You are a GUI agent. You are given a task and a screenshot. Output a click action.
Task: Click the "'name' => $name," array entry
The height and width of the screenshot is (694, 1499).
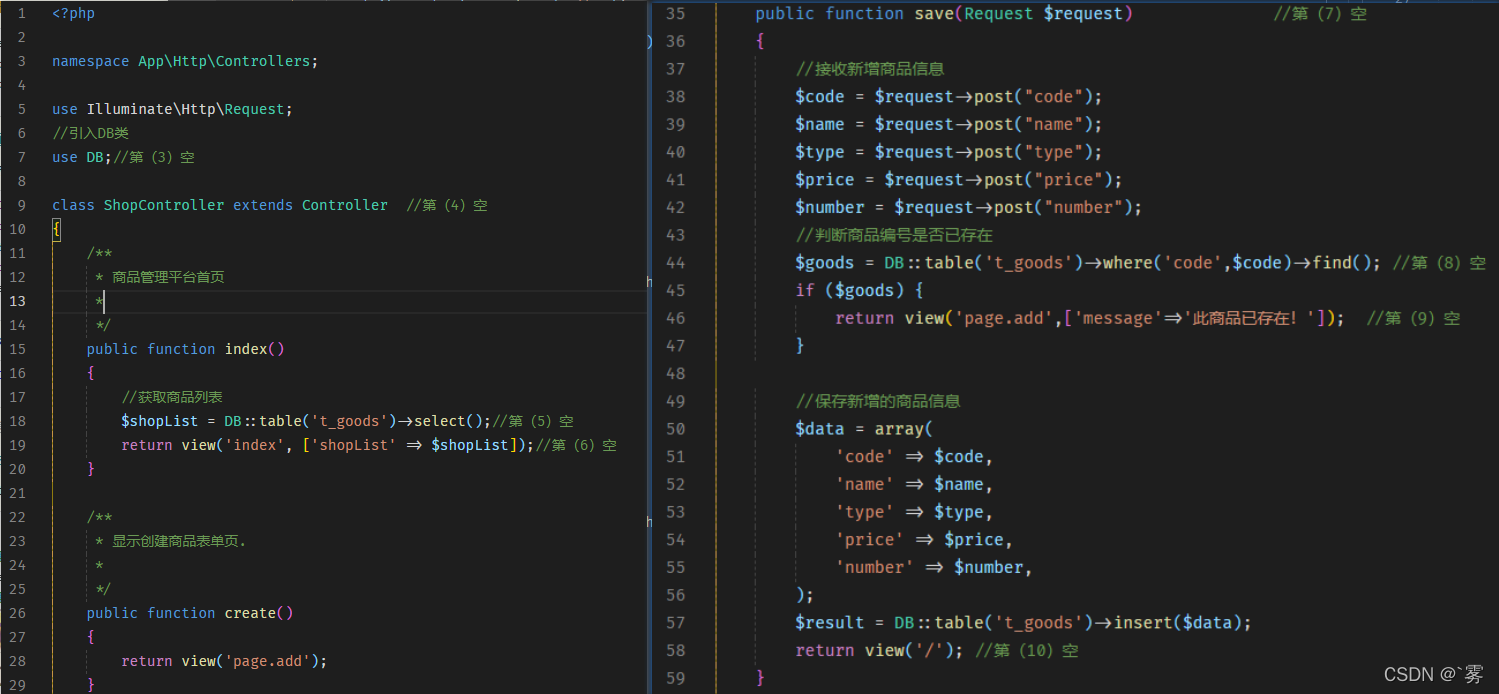pyautogui.click(x=914, y=484)
